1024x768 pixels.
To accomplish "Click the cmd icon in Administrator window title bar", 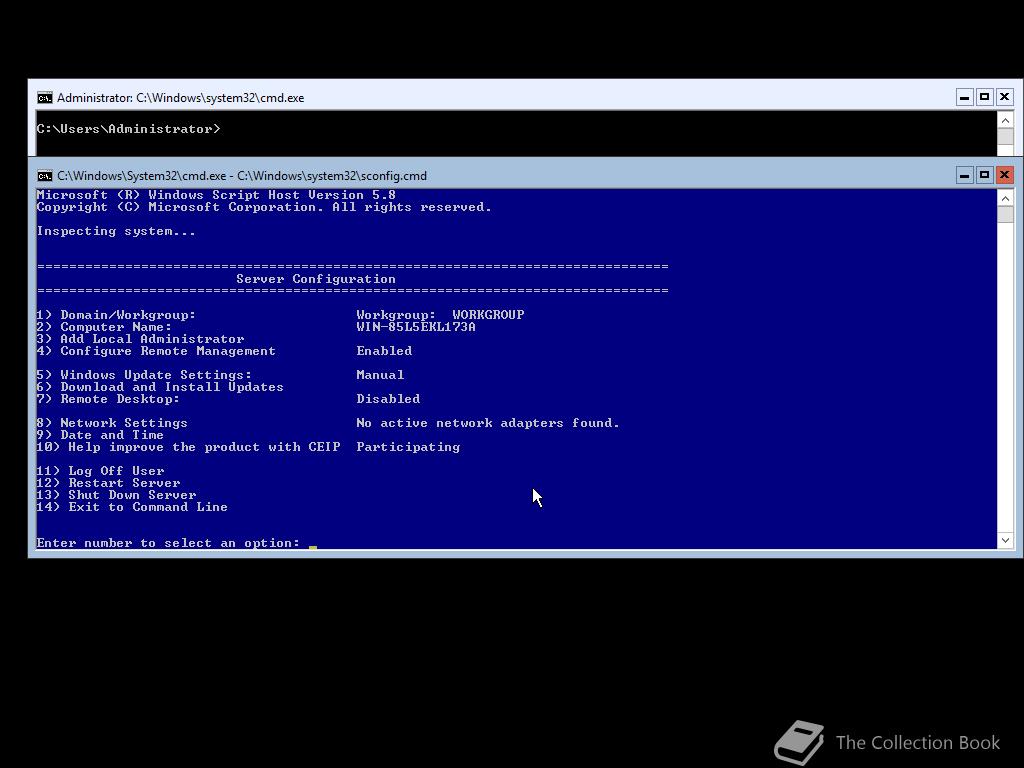I will click(44, 98).
